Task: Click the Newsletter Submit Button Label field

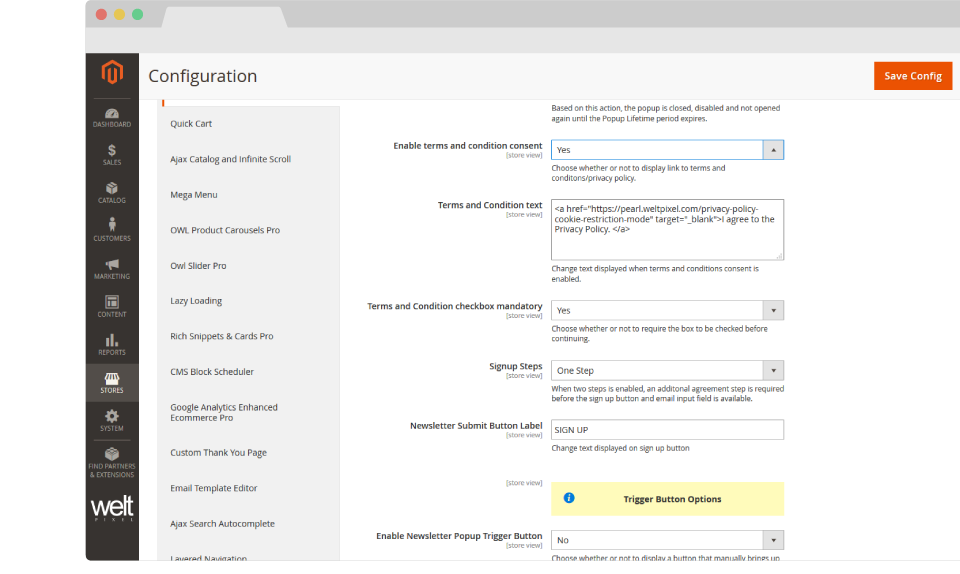Action: tap(667, 430)
